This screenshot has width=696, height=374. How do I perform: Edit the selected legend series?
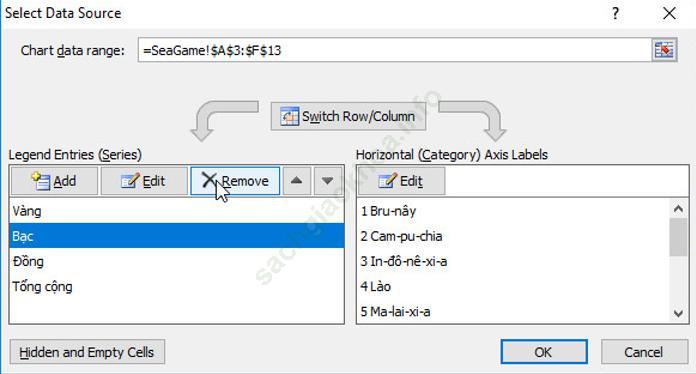(144, 181)
